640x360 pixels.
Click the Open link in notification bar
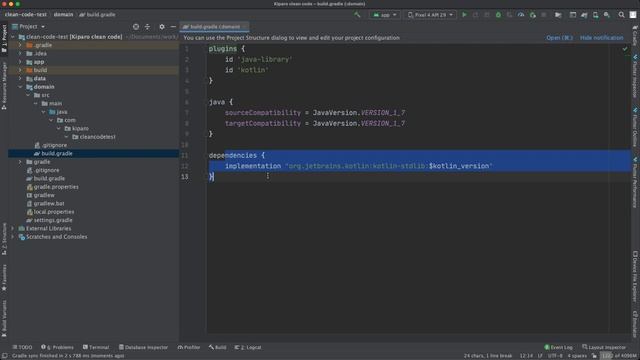559,38
